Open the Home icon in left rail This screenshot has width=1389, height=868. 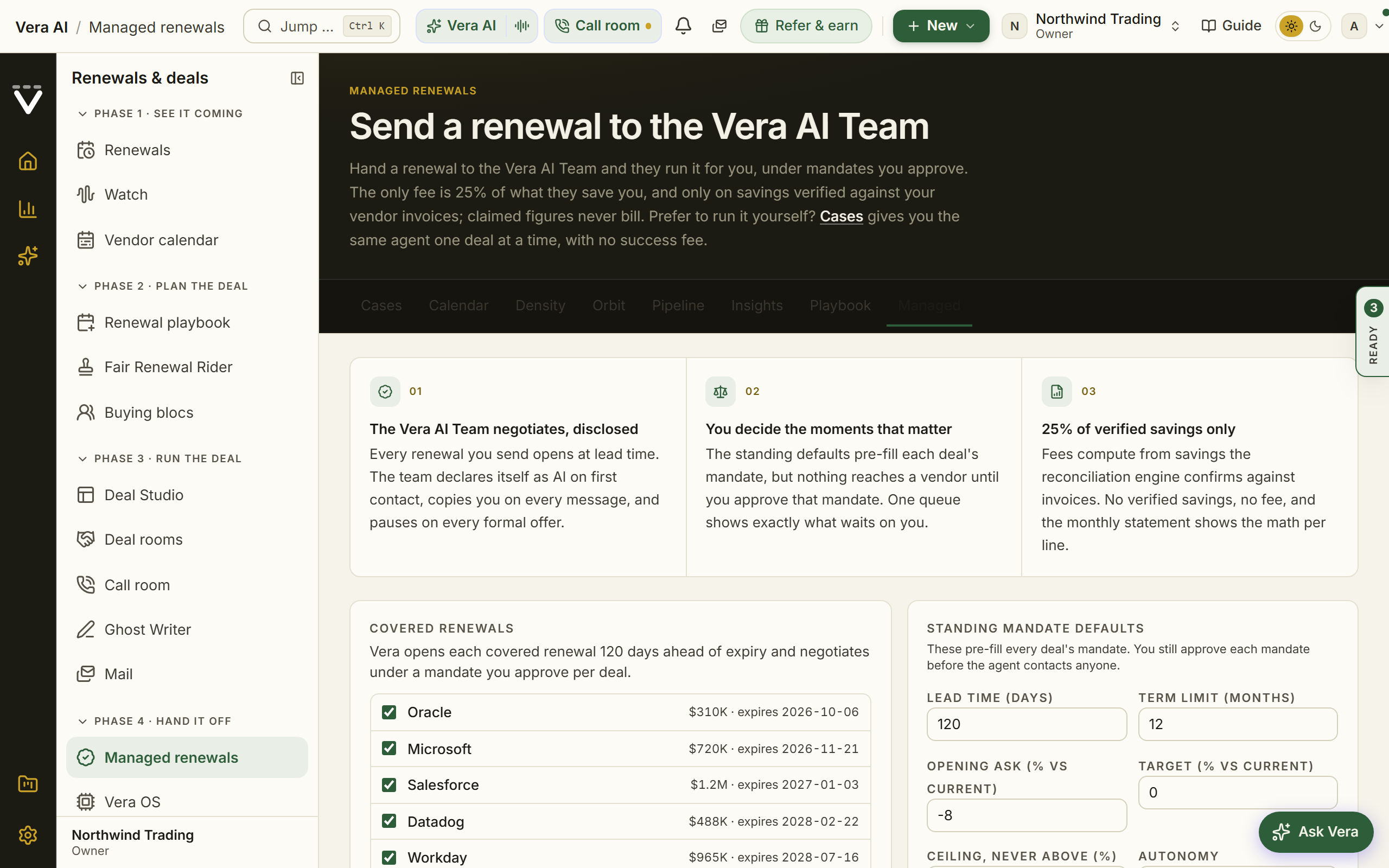[x=28, y=161]
